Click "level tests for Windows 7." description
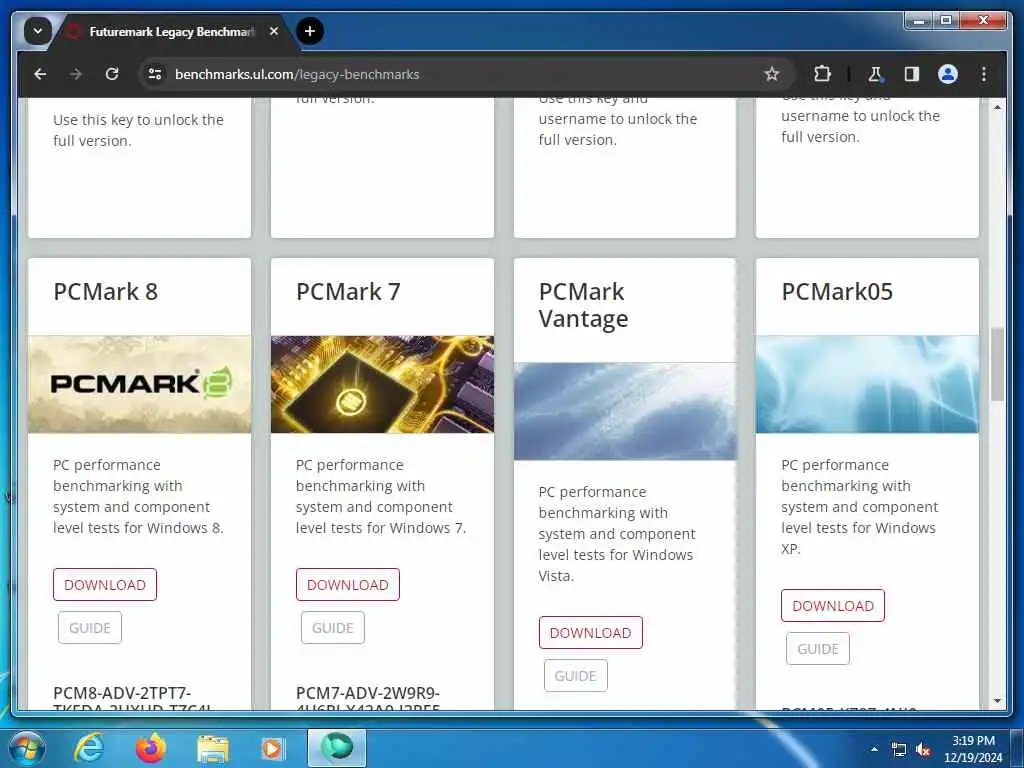 click(381, 528)
